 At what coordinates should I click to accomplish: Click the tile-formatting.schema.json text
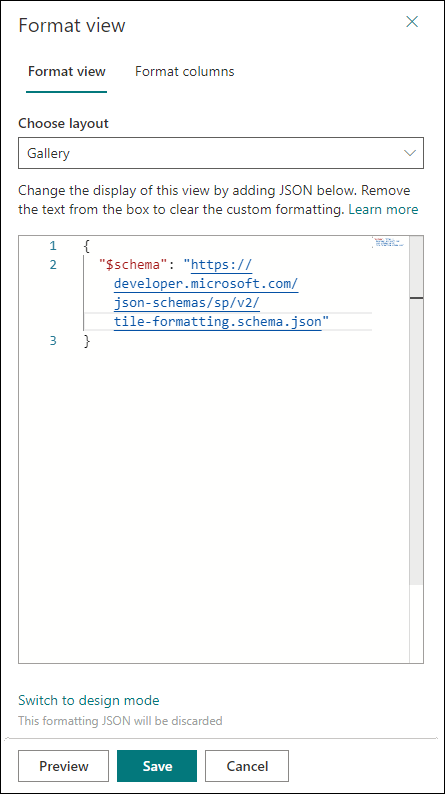pyautogui.click(x=218, y=322)
